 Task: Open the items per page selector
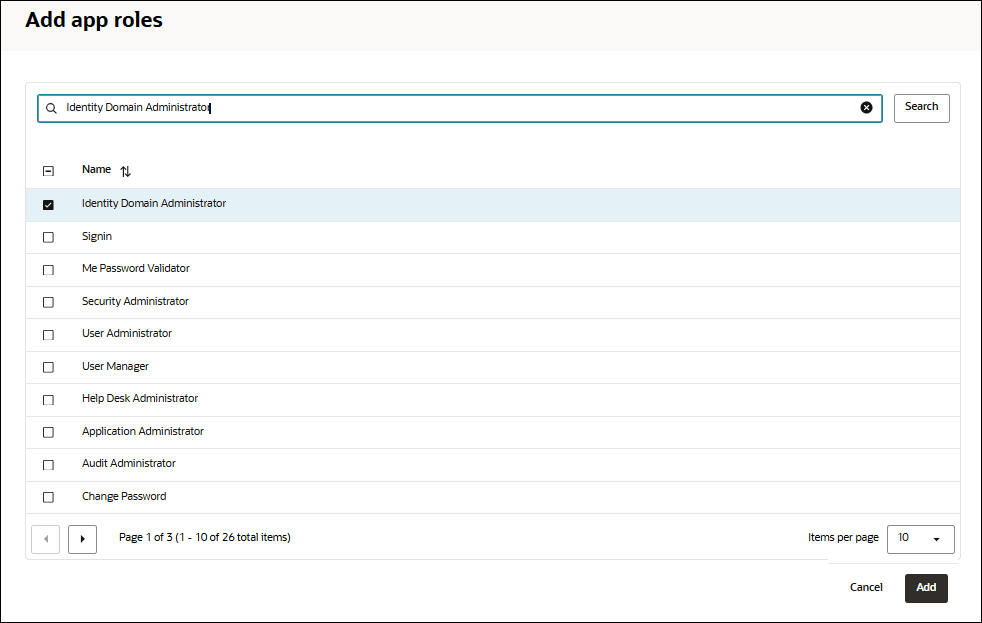click(x=920, y=539)
